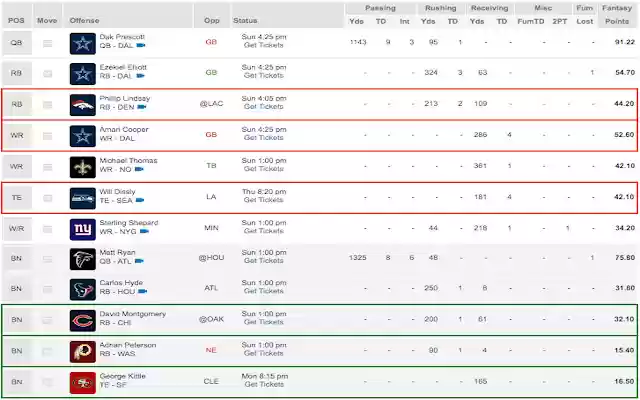Click the CLE opponent in George Kittle's row
The width and height of the screenshot is (640, 400).
tap(211, 381)
